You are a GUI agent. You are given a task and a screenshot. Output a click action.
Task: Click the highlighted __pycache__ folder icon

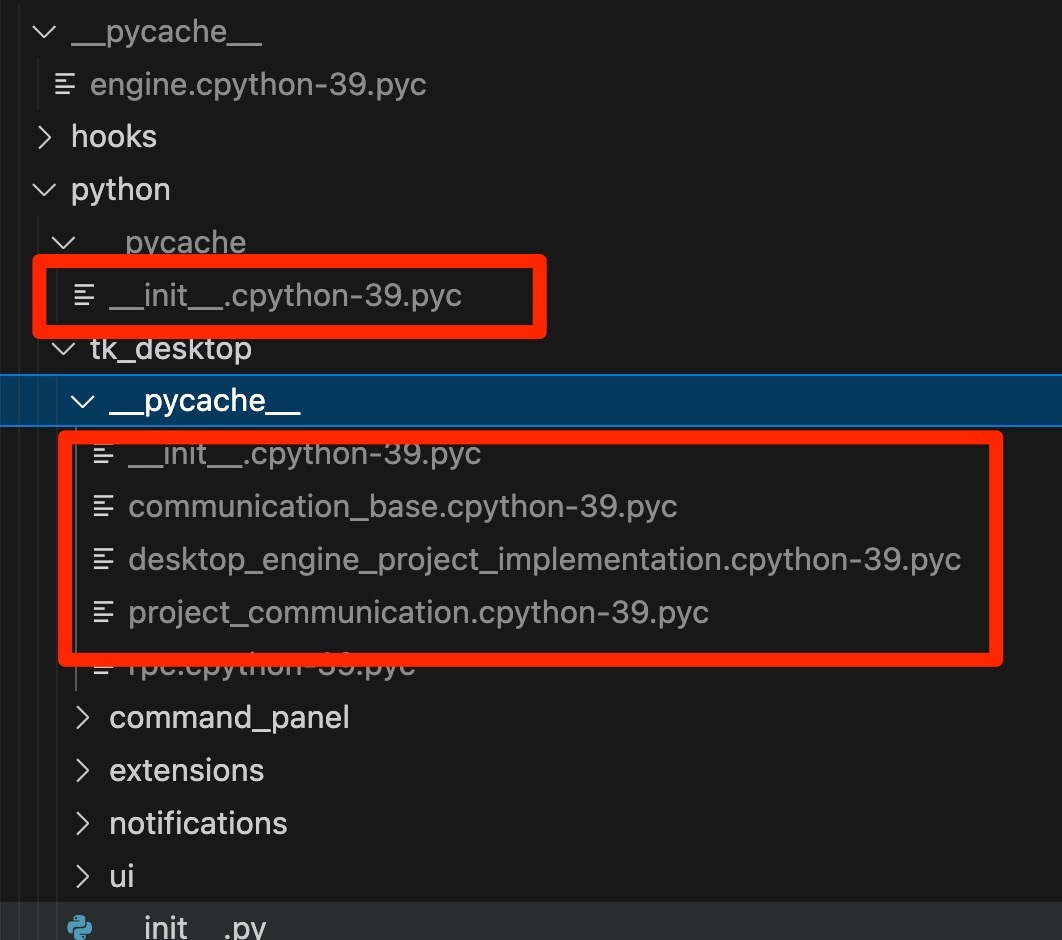(84, 400)
